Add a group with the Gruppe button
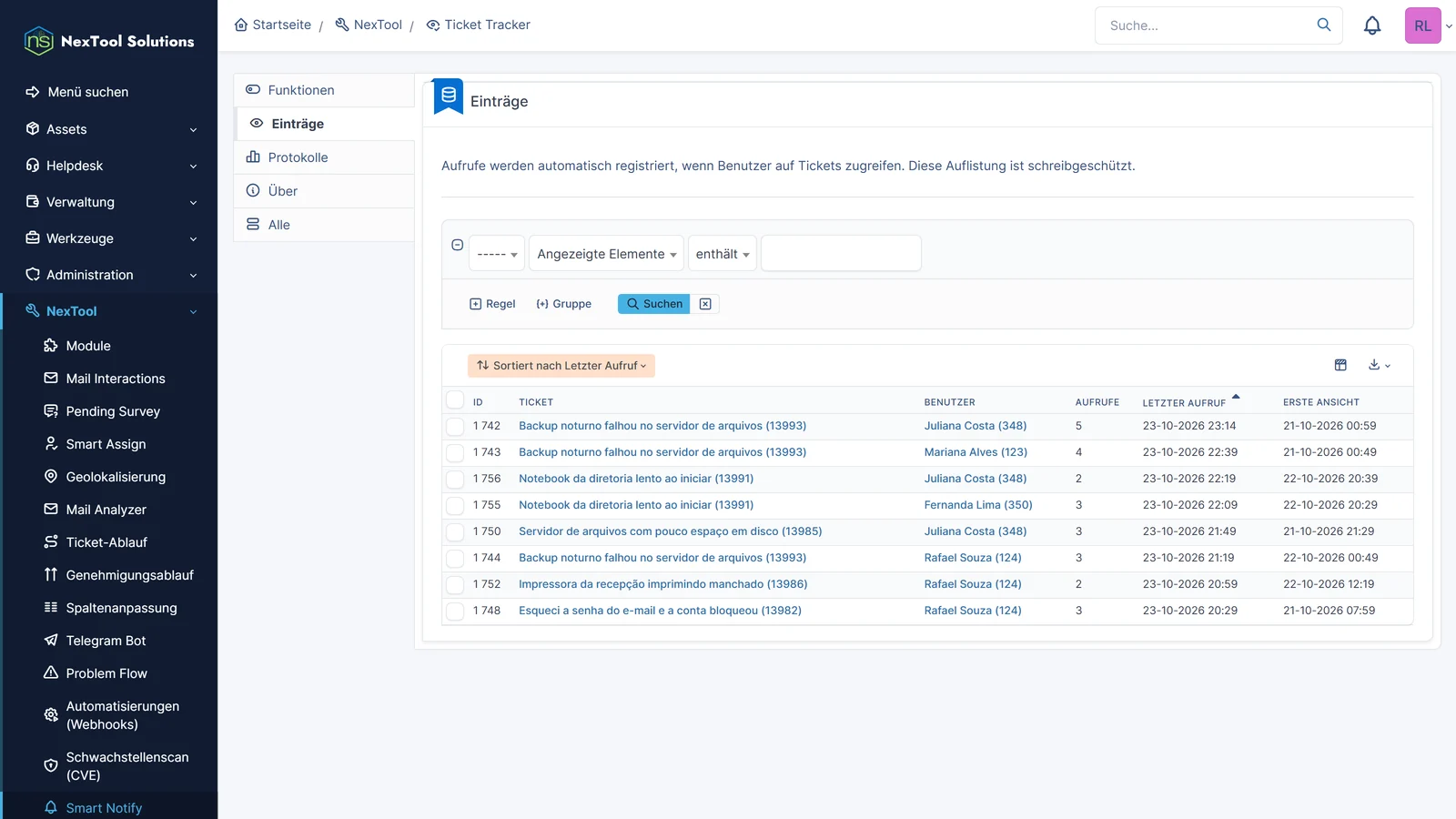This screenshot has width=1456, height=819. click(564, 304)
